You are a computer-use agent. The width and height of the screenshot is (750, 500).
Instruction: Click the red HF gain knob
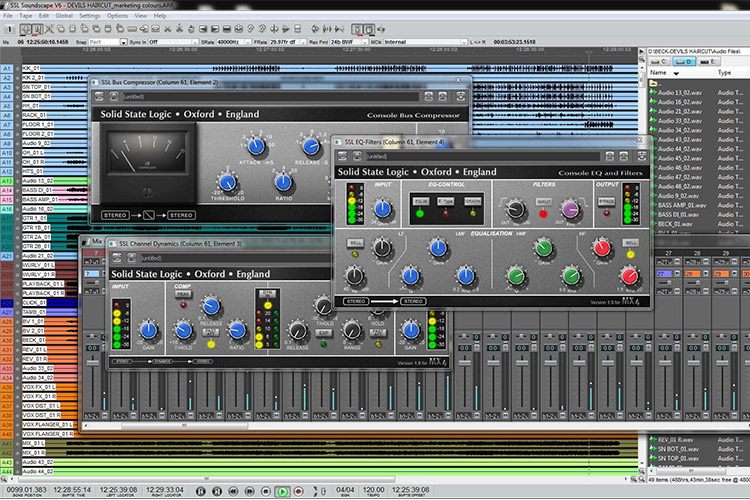pyautogui.click(x=602, y=247)
